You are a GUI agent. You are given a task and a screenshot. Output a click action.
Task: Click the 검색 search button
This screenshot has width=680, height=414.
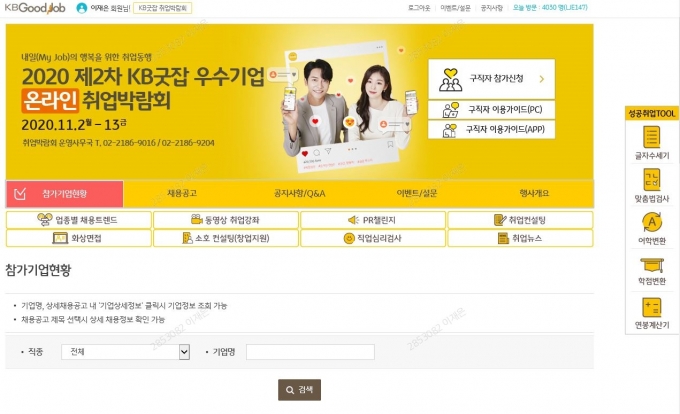(299, 390)
